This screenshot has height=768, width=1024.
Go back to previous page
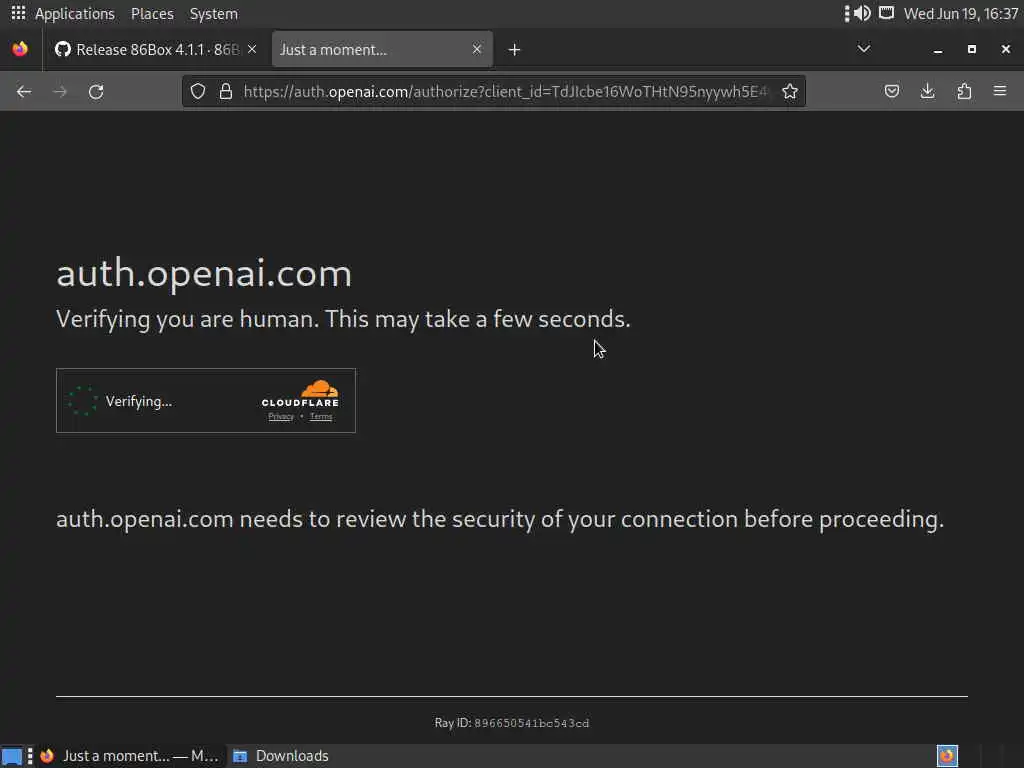coord(24,91)
